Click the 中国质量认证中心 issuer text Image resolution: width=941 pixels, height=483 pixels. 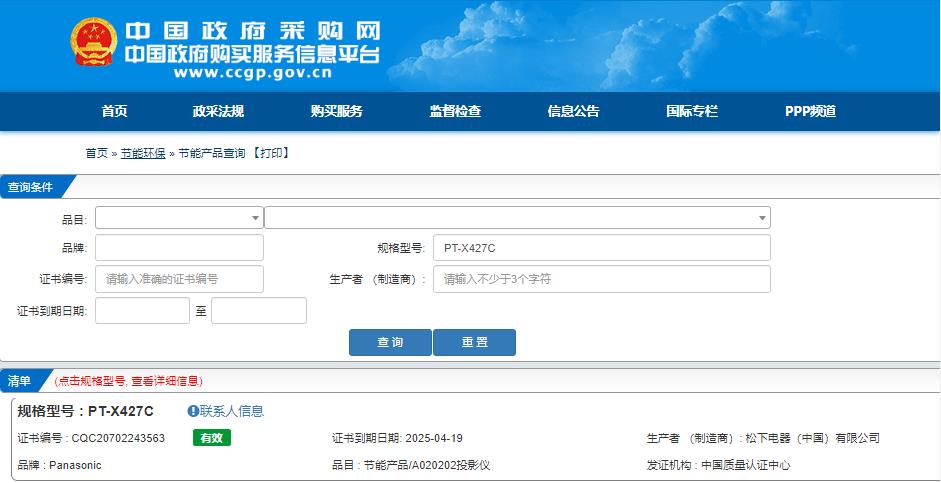746,465
